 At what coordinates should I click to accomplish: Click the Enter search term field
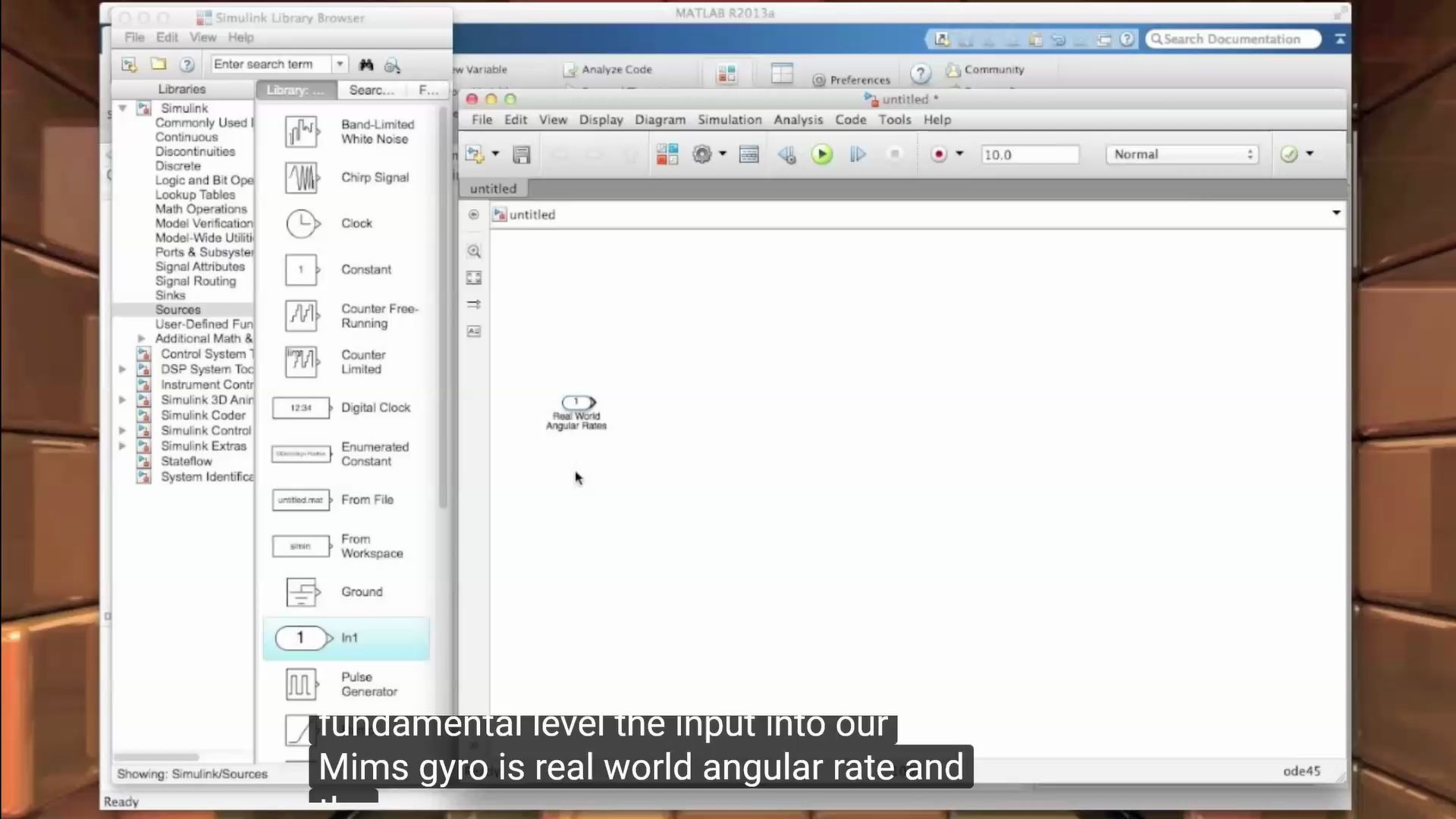[271, 64]
